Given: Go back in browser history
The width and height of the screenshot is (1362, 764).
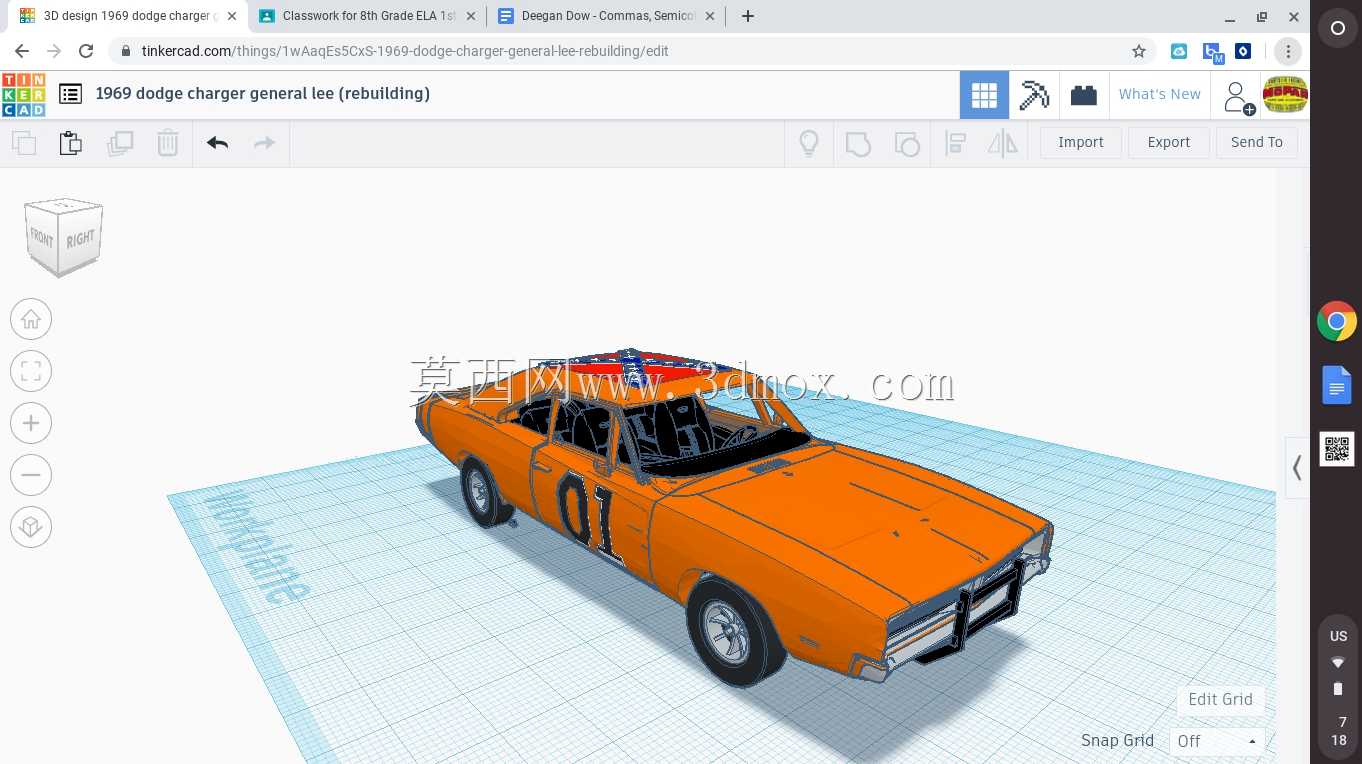Looking at the screenshot, I should point(22,51).
